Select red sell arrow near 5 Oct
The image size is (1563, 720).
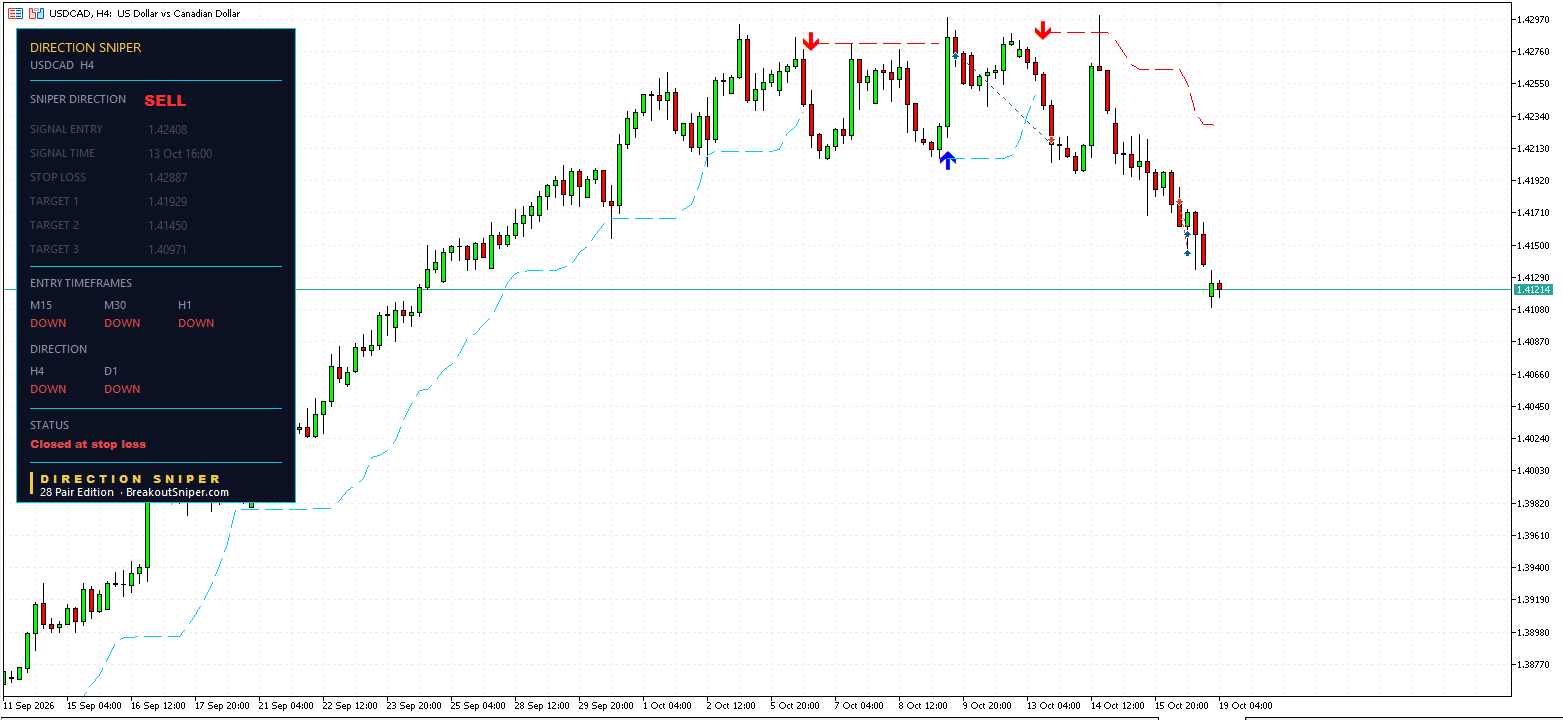click(x=811, y=41)
